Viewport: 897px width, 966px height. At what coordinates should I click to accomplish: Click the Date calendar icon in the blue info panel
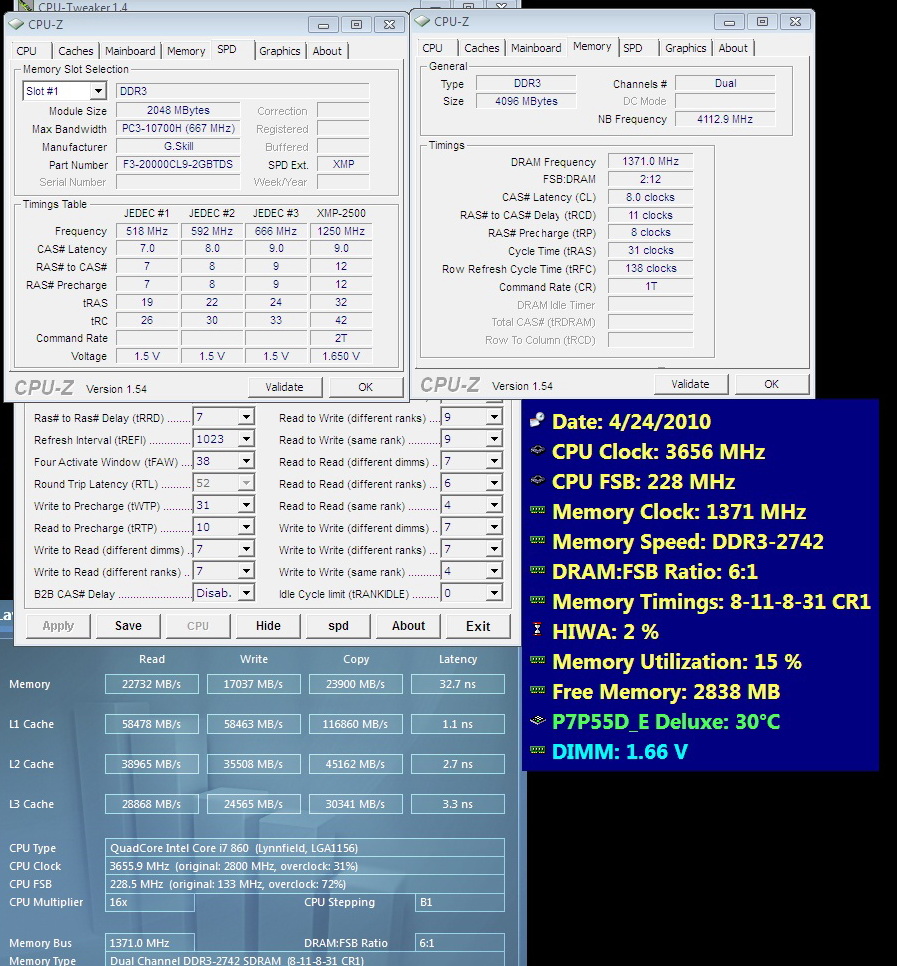click(x=537, y=420)
